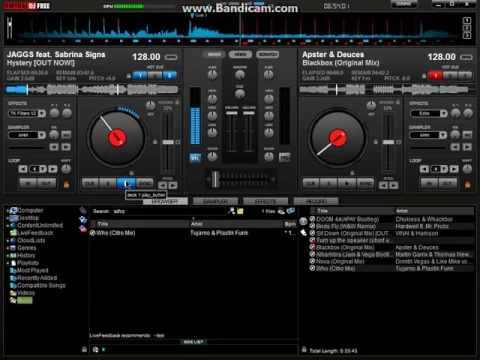Image resolution: width=480 pixels, height=360 pixels.
Task: Halve the right deck loop length
Action: pos(424,169)
